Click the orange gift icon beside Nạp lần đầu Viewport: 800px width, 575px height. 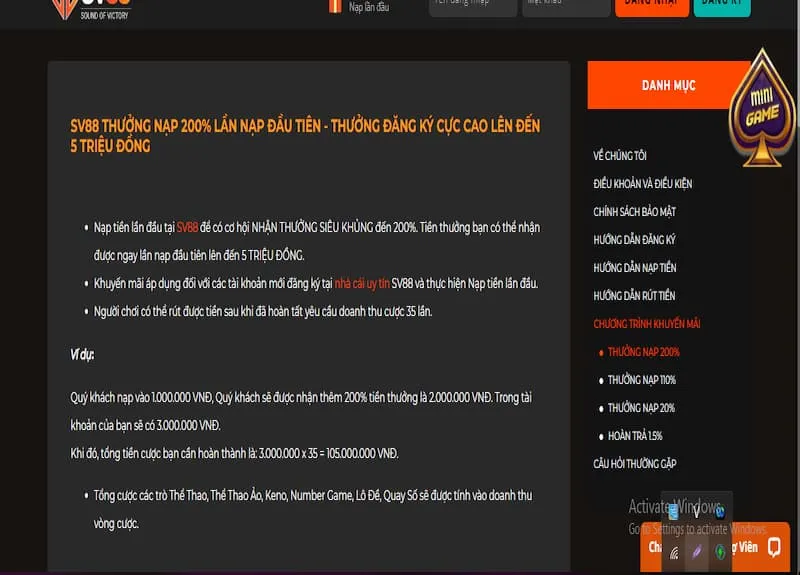pos(334,6)
